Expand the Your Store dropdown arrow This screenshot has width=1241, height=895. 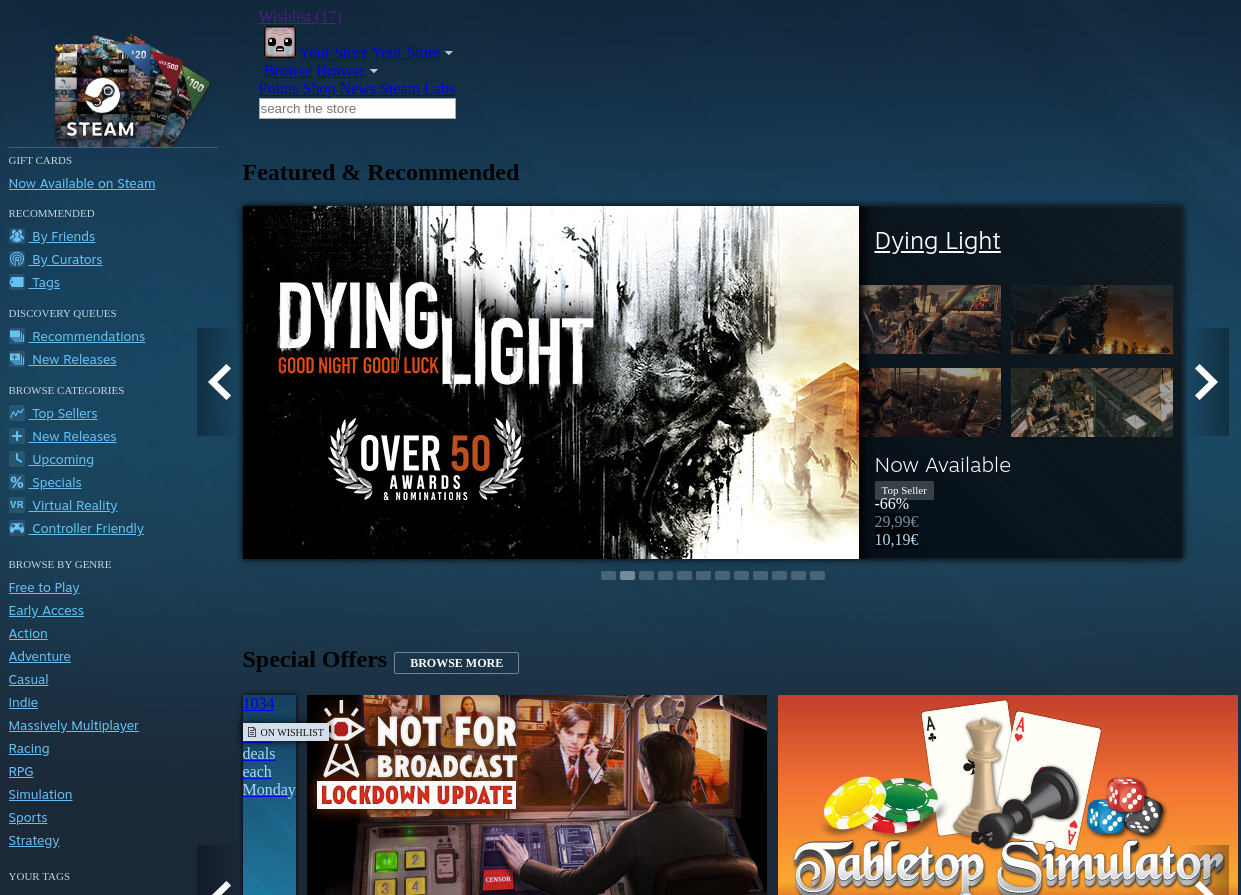pos(449,53)
